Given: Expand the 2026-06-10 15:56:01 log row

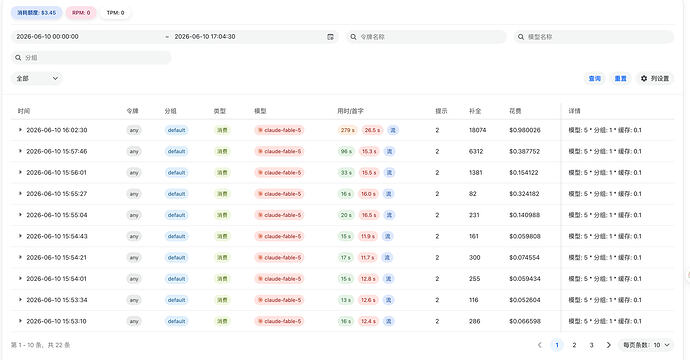Looking at the screenshot, I should (20, 172).
